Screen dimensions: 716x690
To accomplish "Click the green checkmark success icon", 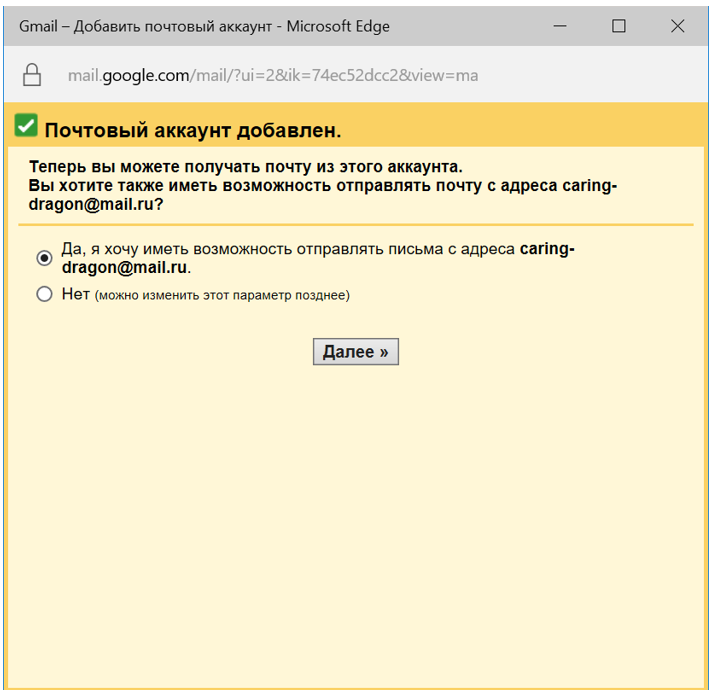I will 26,125.
